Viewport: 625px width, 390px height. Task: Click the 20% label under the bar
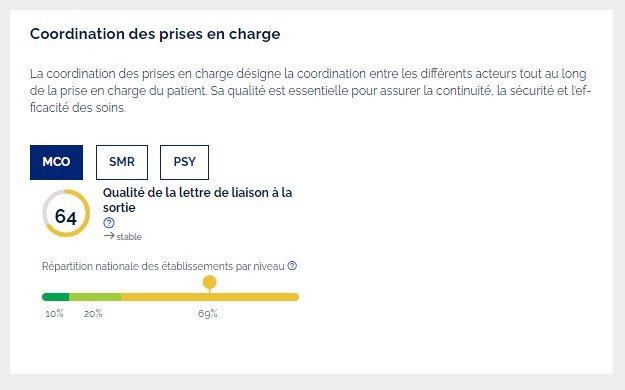click(93, 313)
